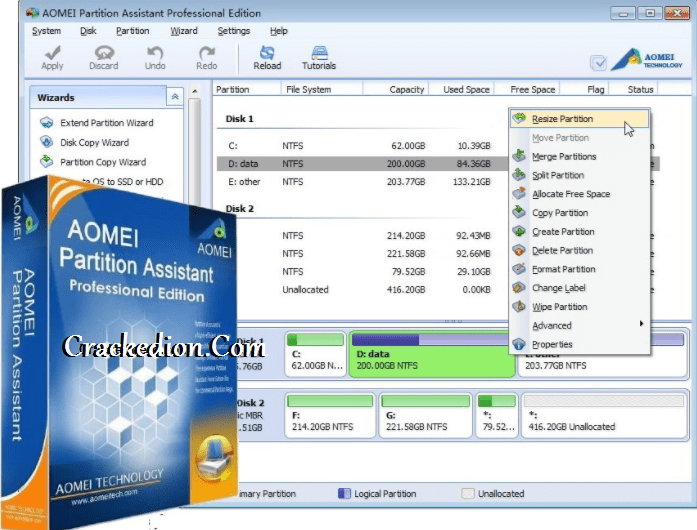Sort by Flag column header
Image resolution: width=697 pixels, height=530 pixels.
pyautogui.click(x=583, y=89)
